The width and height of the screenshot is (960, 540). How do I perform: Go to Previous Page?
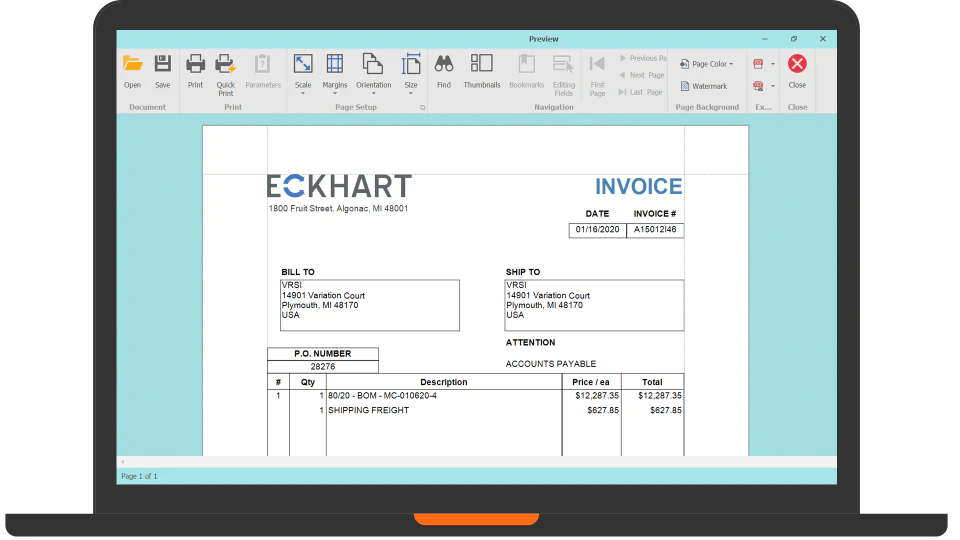tap(642, 58)
